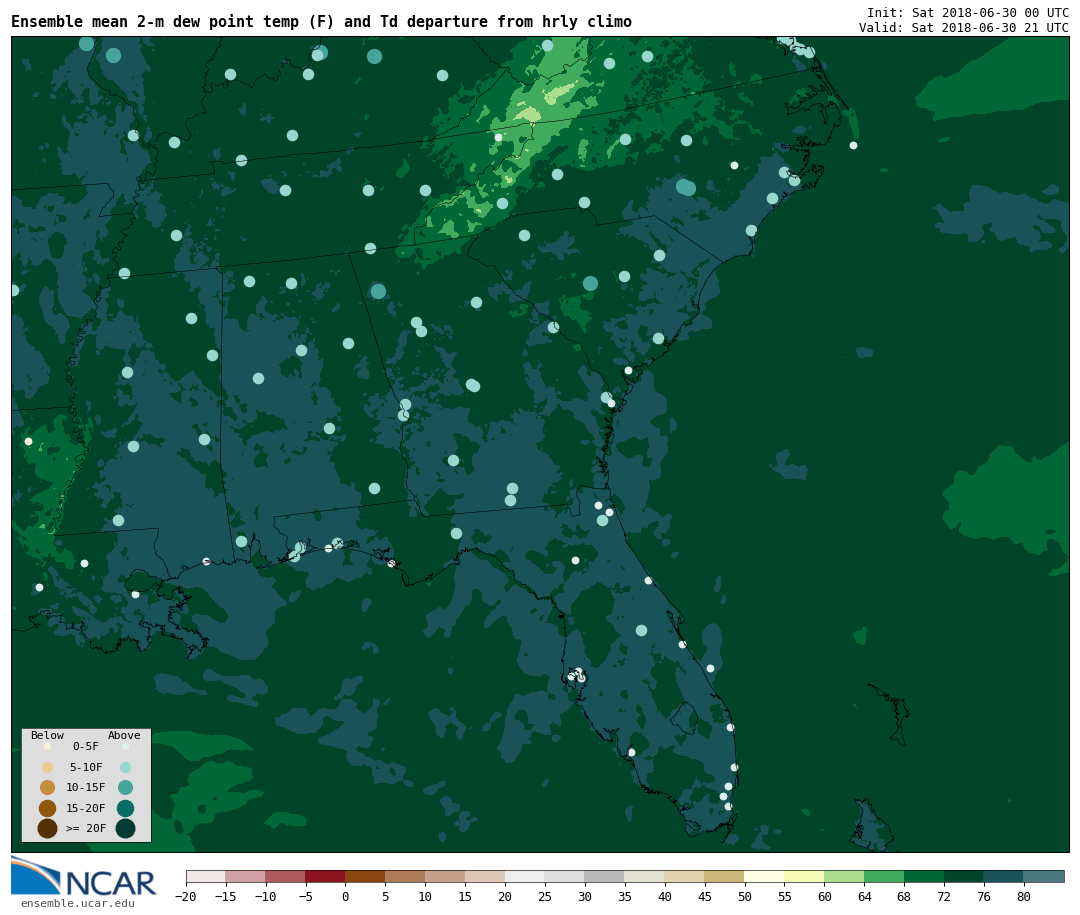Select the light green swatch between 60 and 64
1080x915 pixels.
tap(845, 876)
